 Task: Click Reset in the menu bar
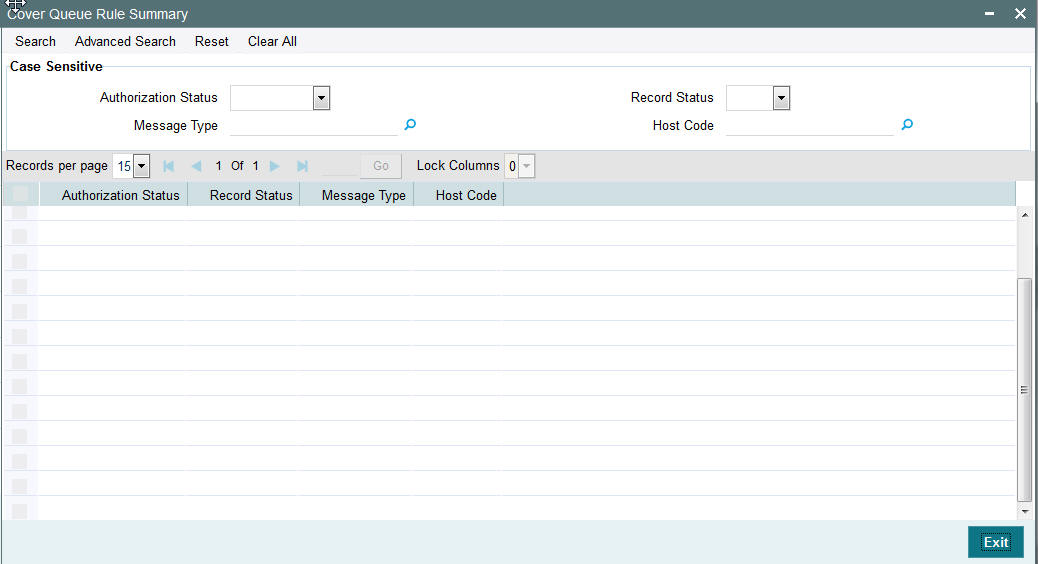(x=212, y=41)
